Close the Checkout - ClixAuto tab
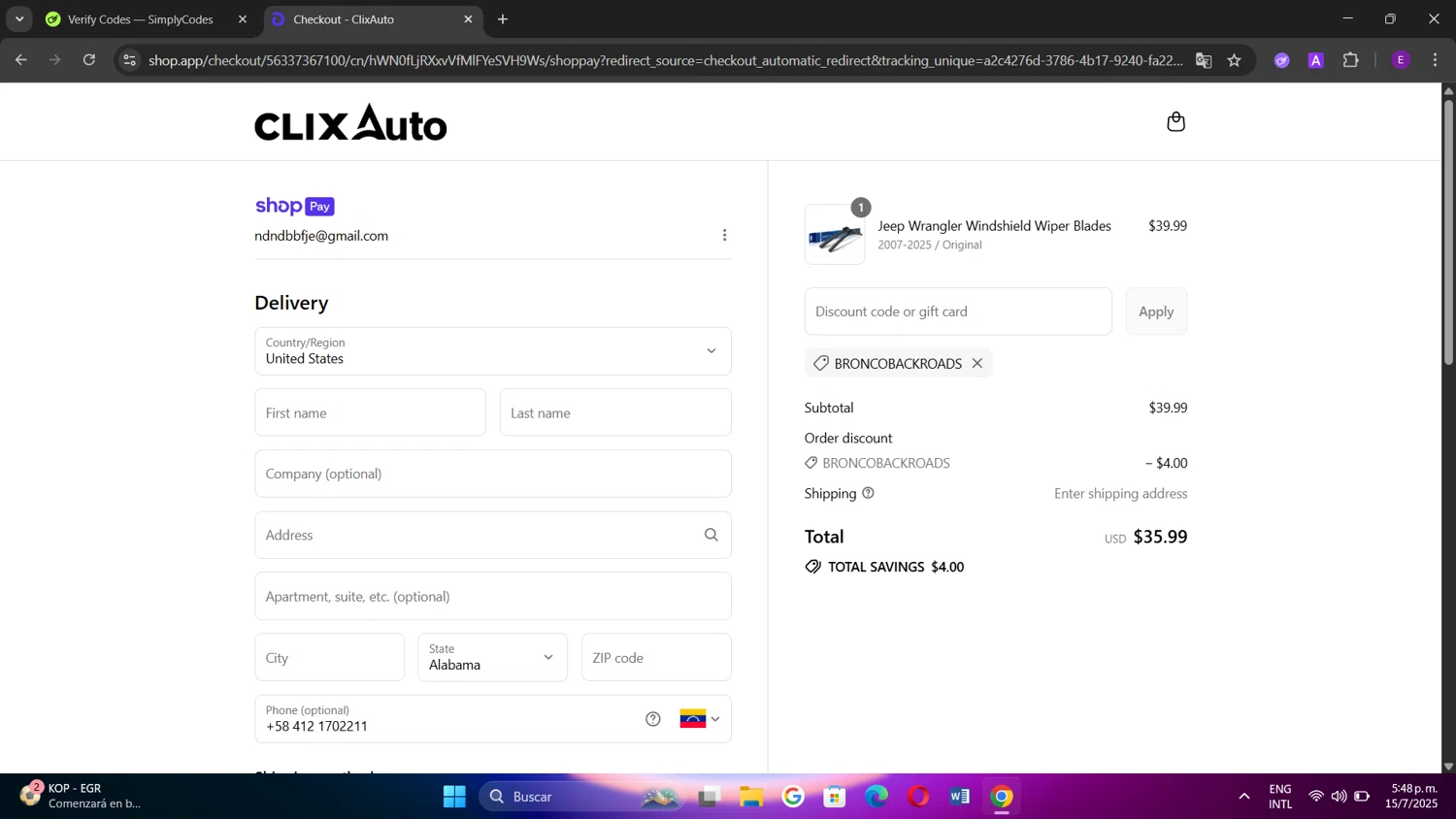 click(468, 19)
